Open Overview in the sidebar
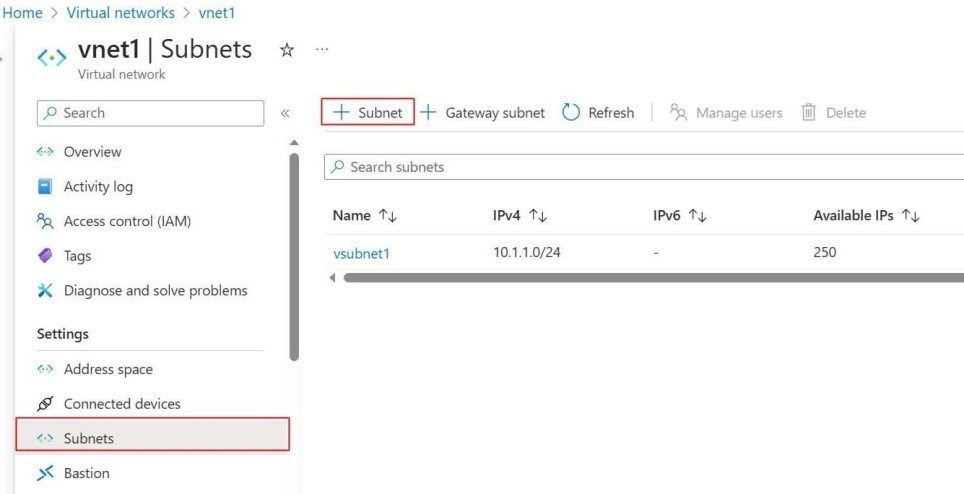 [x=92, y=152]
